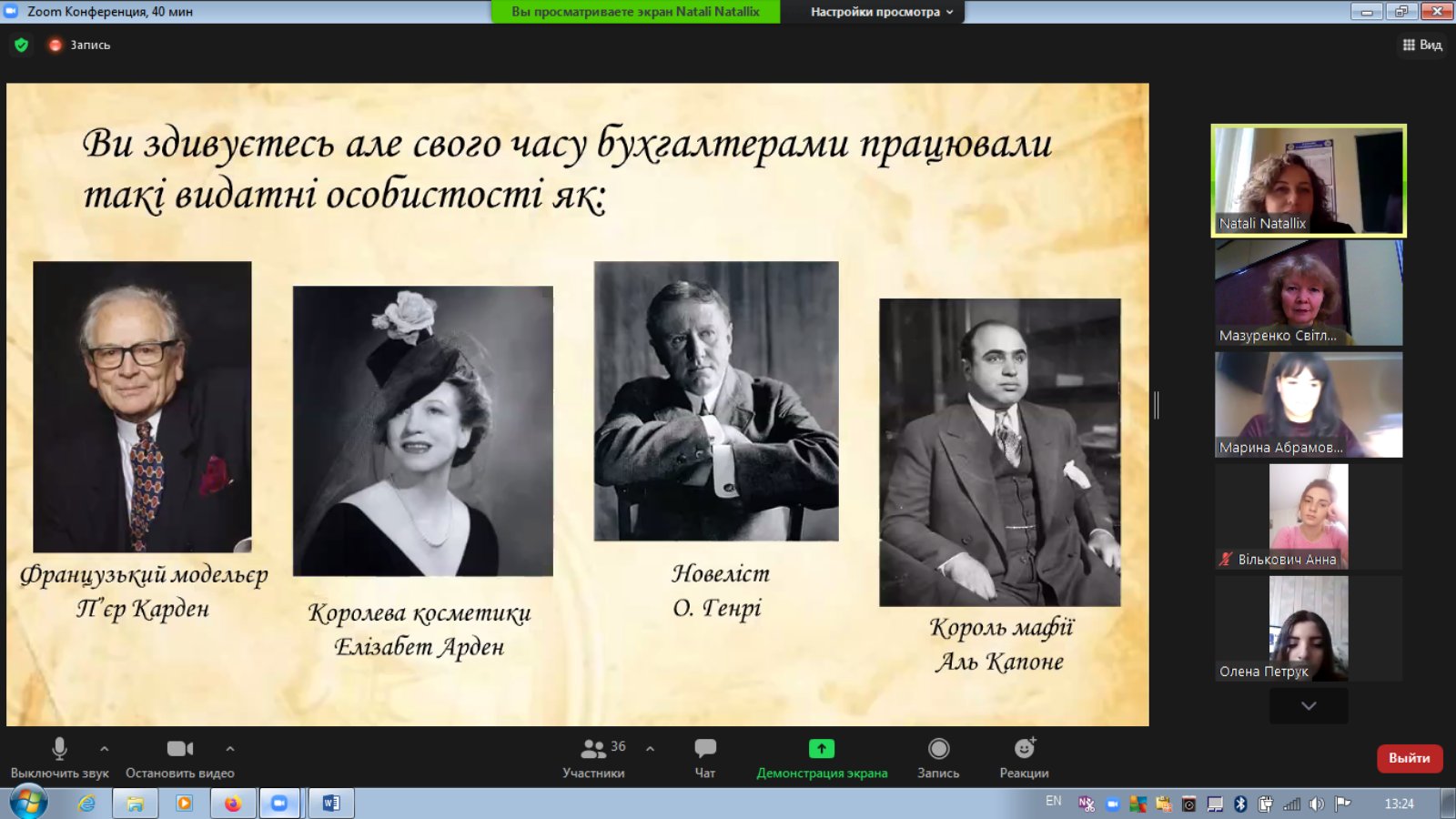Viewport: 1456px width, 819px height.
Task: Click the green Демонстрация экрана share icon
Action: [x=822, y=749]
